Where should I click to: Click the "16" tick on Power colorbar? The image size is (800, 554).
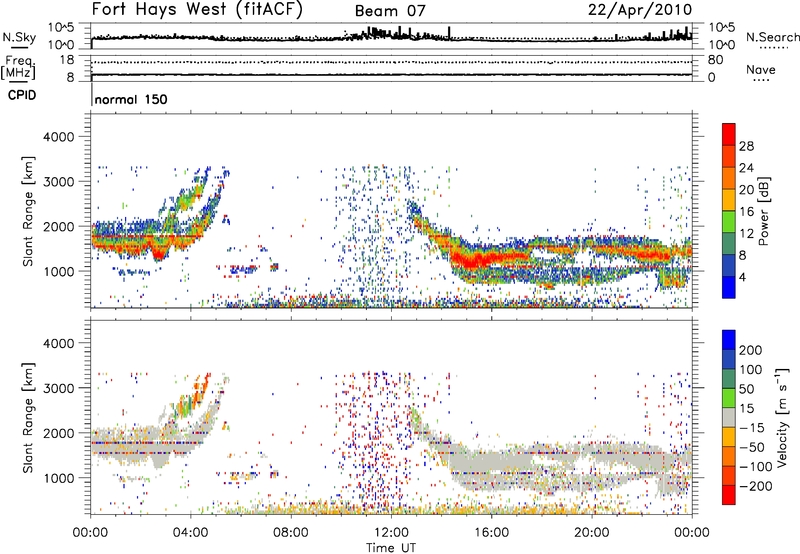[x=746, y=212]
